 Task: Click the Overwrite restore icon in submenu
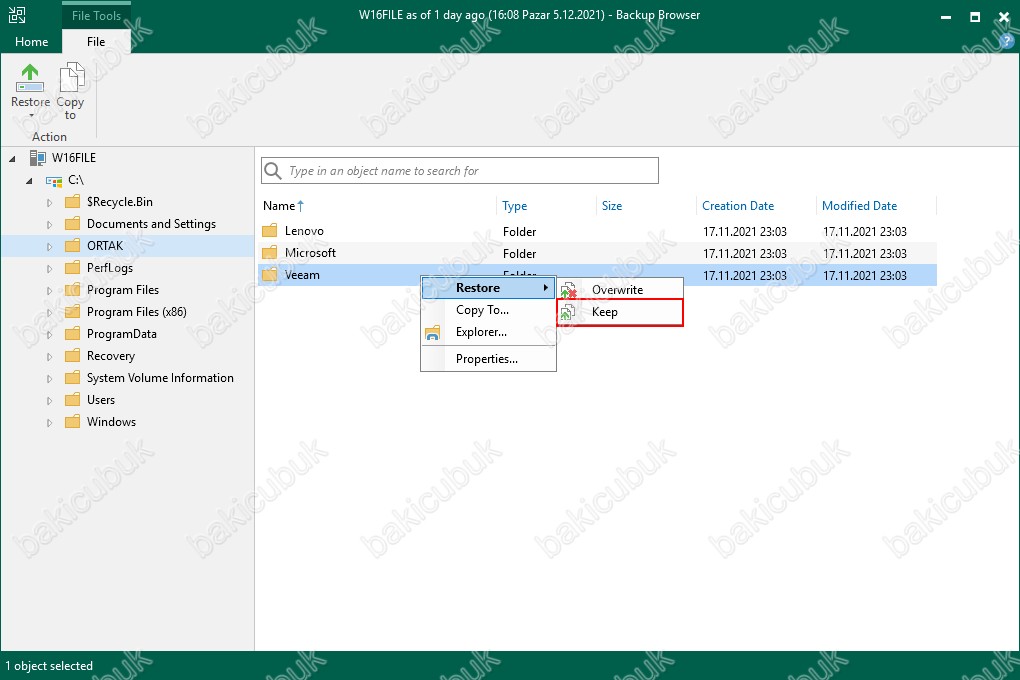tap(569, 290)
